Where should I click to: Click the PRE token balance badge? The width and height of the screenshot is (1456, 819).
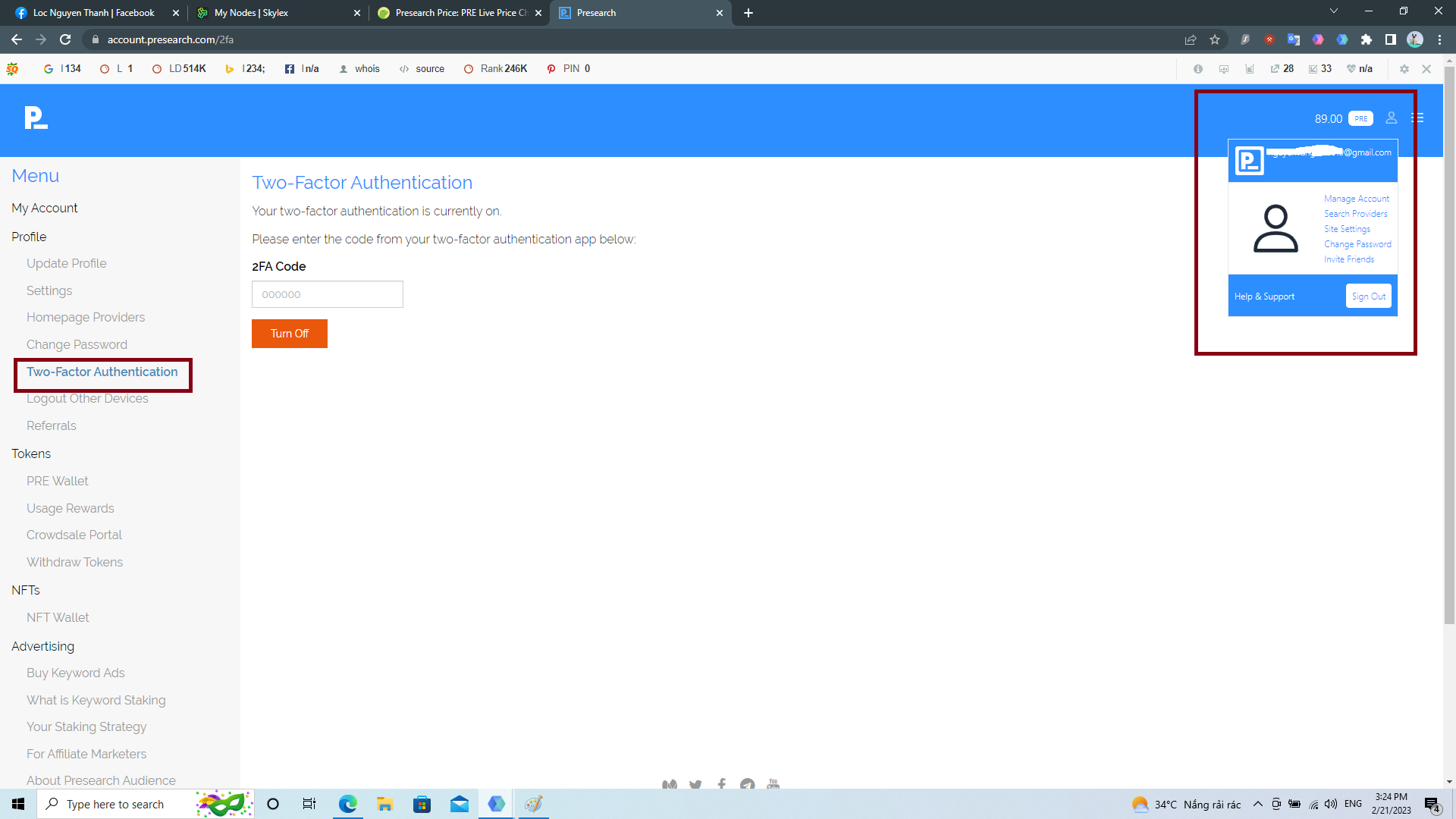pyautogui.click(x=1360, y=118)
